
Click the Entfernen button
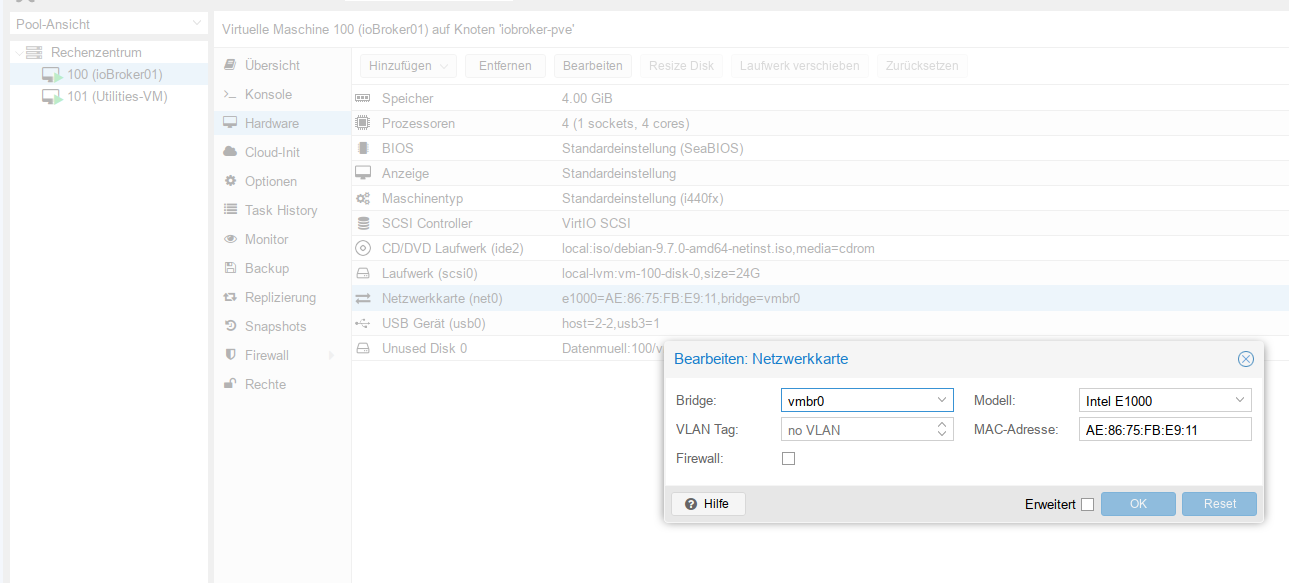pyautogui.click(x=505, y=66)
